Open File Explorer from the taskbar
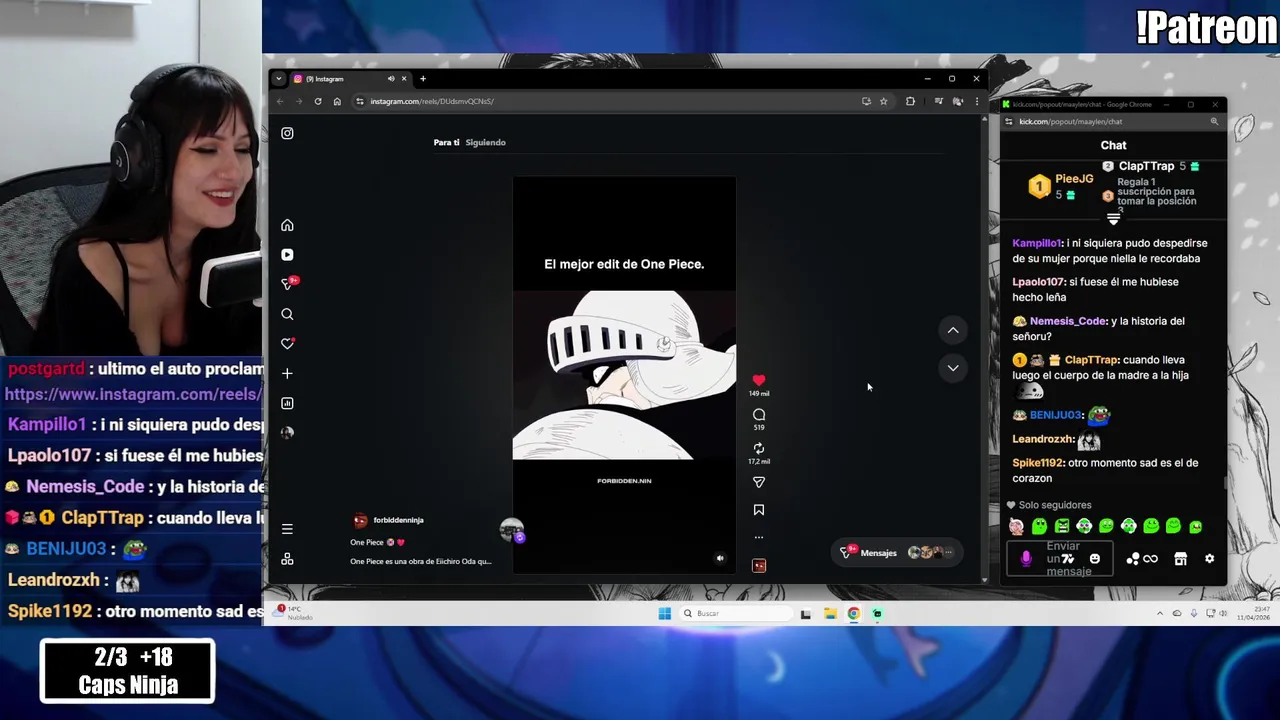Image resolution: width=1280 pixels, height=720 pixels. (x=830, y=613)
